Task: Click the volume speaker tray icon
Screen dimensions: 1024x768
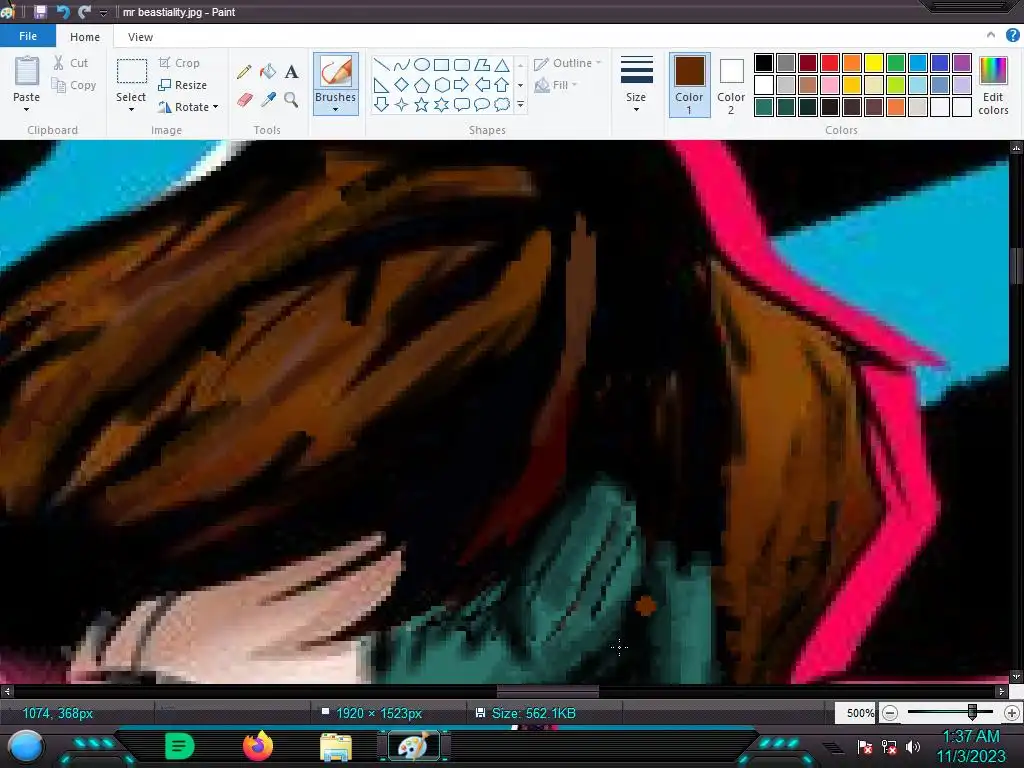Action: [912, 746]
